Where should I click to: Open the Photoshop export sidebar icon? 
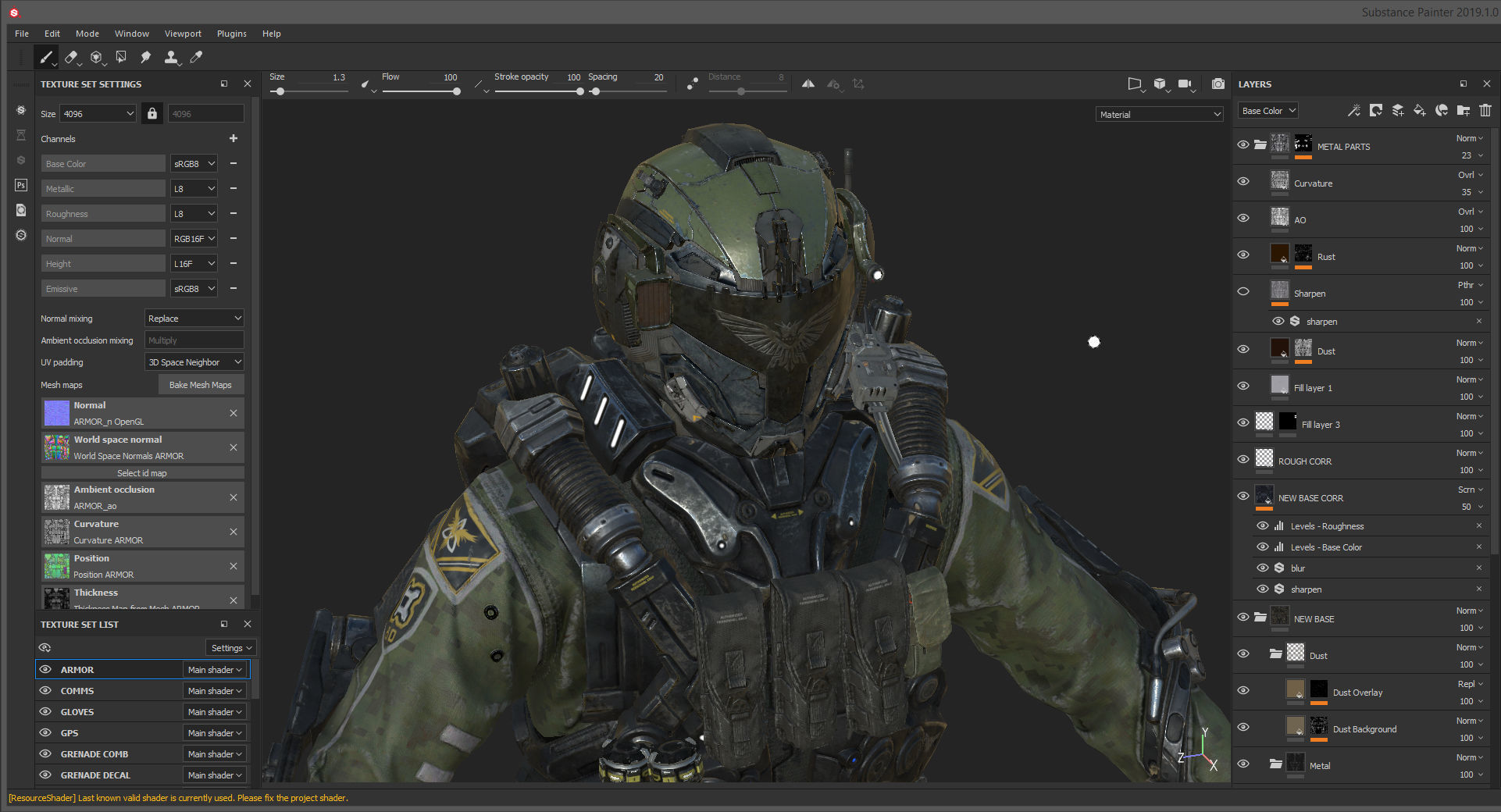pos(21,185)
